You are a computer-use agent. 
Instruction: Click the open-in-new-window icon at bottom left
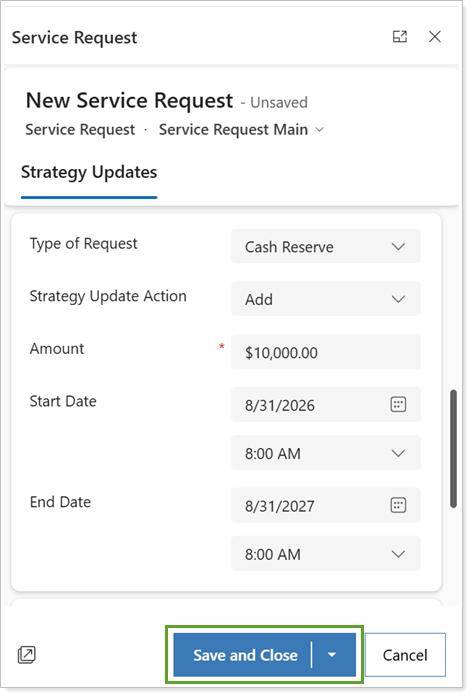pyautogui.click(x=27, y=655)
